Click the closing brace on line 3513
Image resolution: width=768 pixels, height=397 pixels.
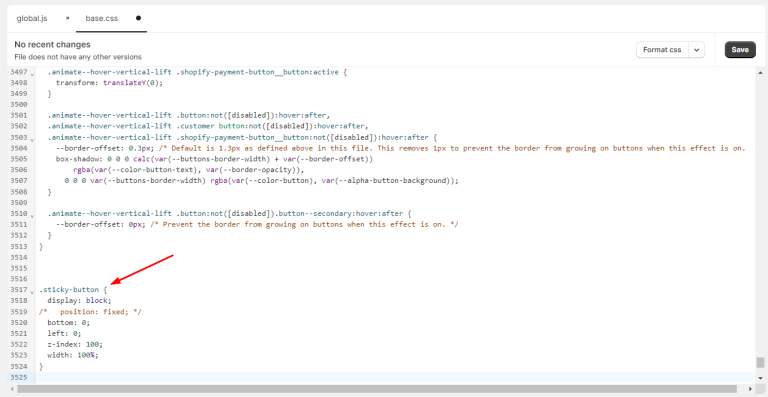pyautogui.click(x=41, y=246)
